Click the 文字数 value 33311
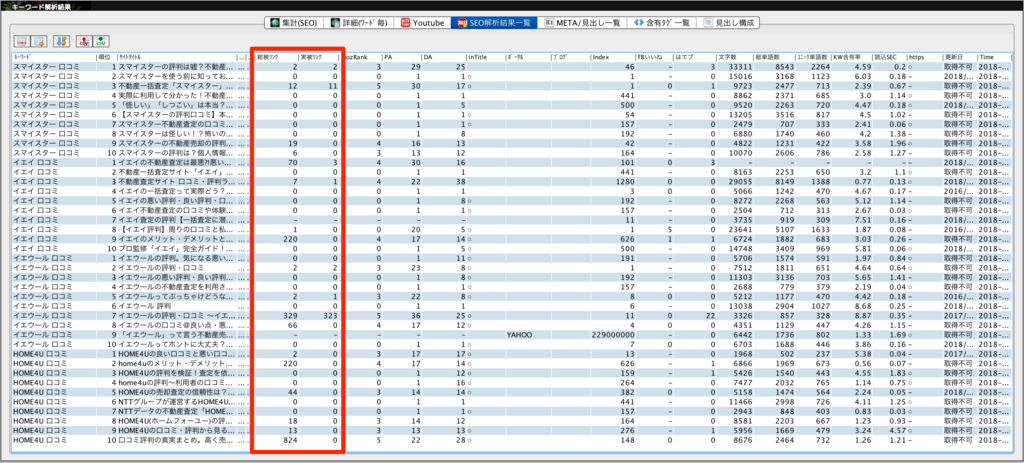Image resolution: width=1024 pixels, height=463 pixels. [x=741, y=67]
